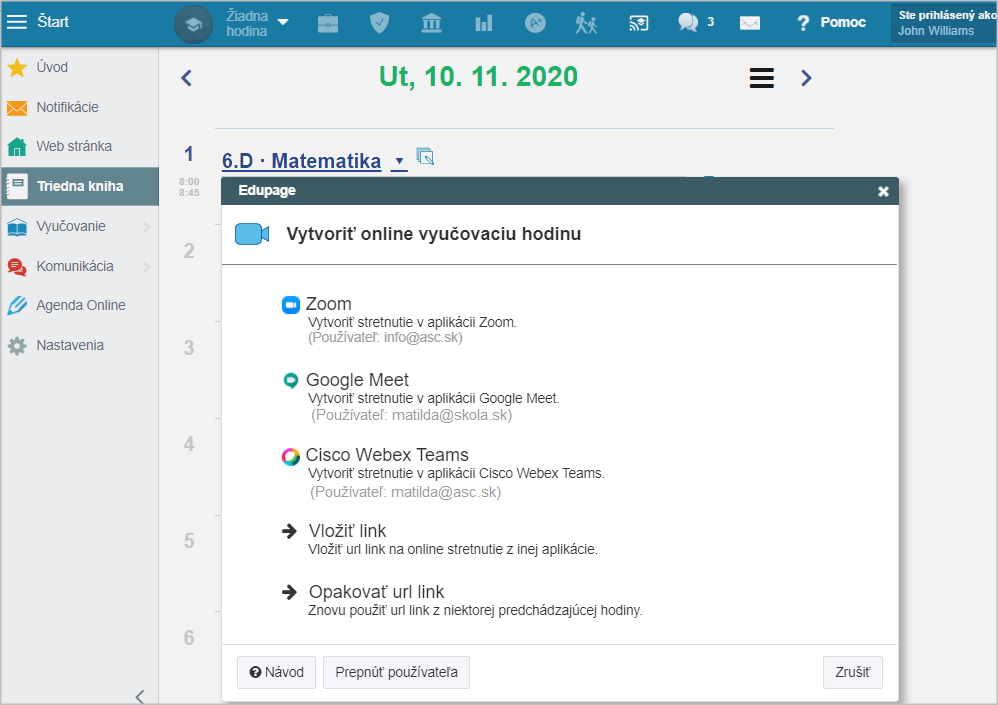Screen dimensions: 998x705
Task: Click the Zoom app icon
Action: click(291, 305)
